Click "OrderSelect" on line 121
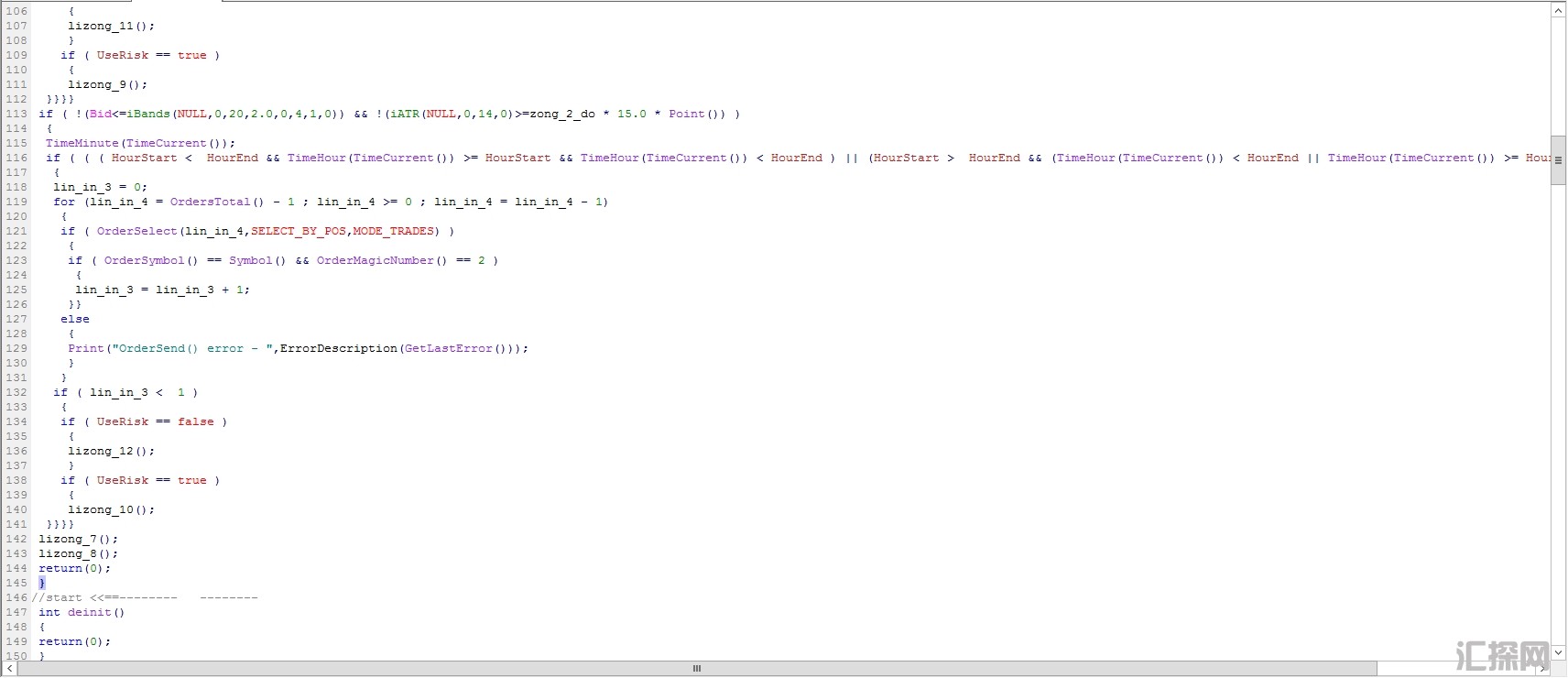 136,231
